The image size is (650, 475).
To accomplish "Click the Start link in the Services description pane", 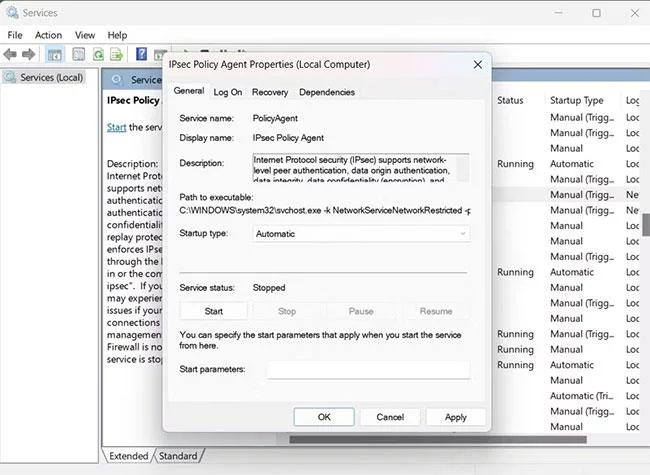I will click(116, 127).
